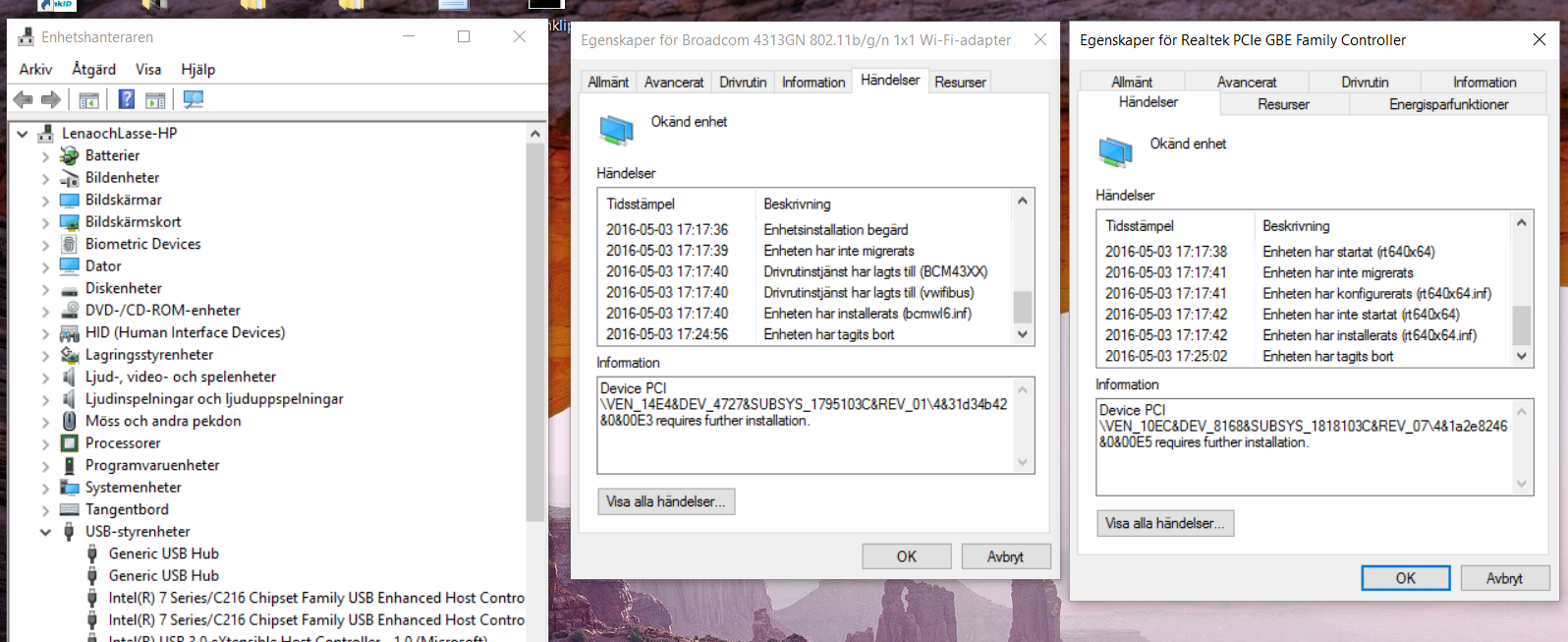Expand the Ljudinspelningar och ljuduppspelningar node
This screenshot has height=642, width=1568.
tap(45, 399)
